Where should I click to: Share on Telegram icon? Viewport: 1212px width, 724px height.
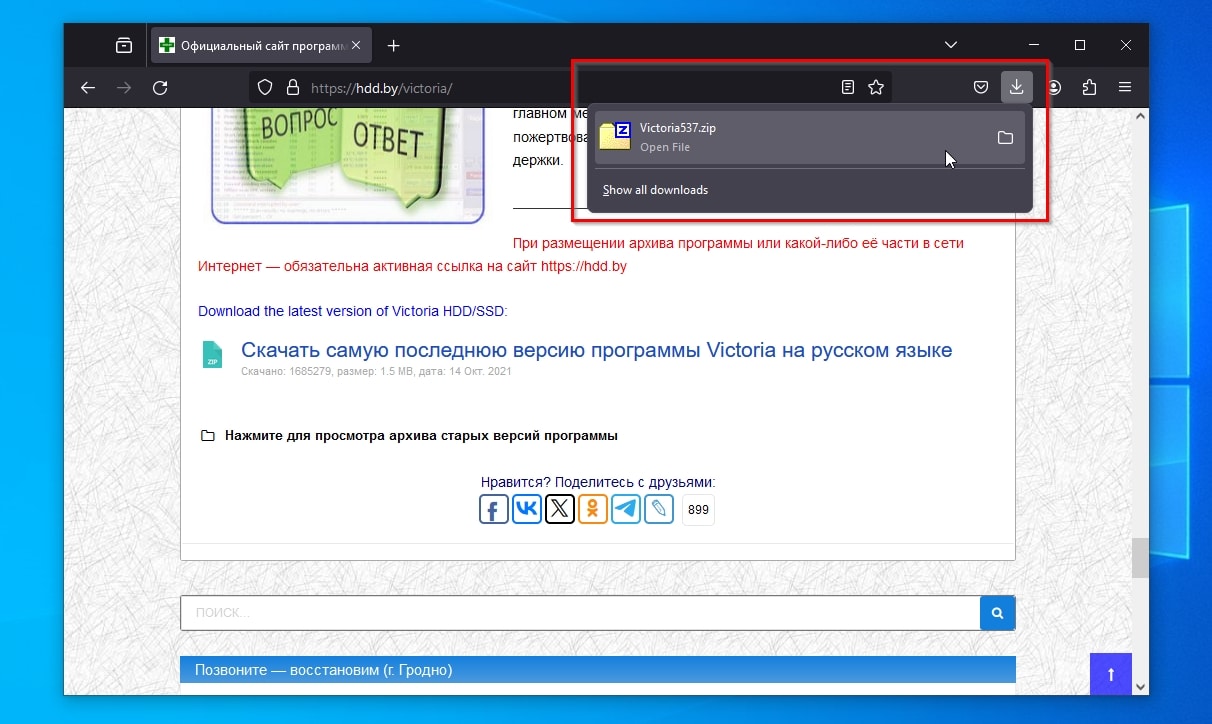click(626, 509)
